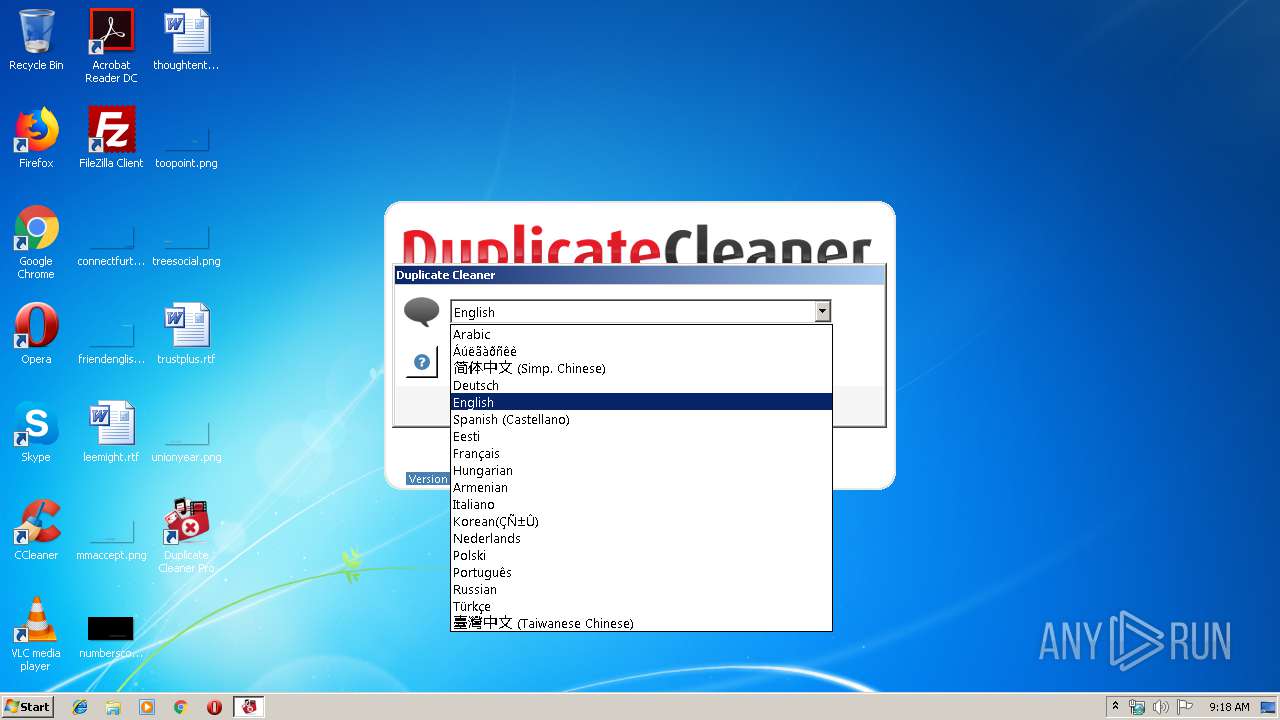Select Russian language option
Viewport: 1280px width, 720px height.
point(641,589)
